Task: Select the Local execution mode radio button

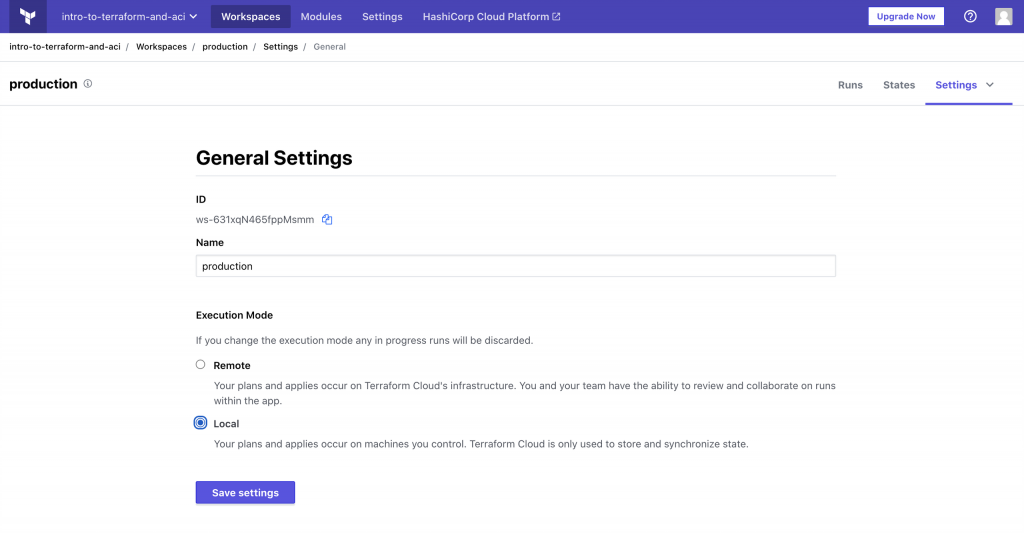Action: tap(201, 423)
